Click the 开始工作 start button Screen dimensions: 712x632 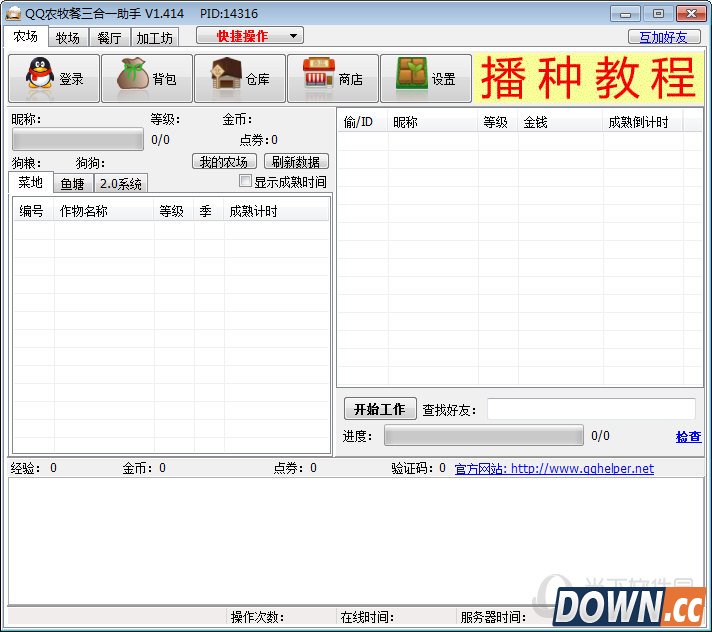coord(379,409)
